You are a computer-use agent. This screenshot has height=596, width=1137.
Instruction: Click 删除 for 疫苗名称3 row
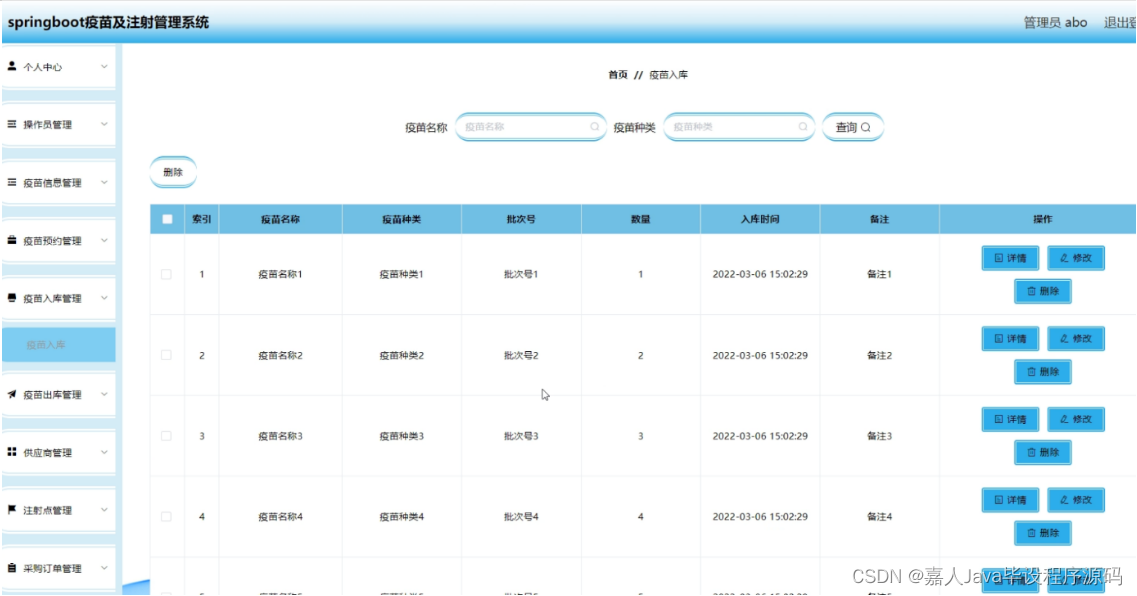click(x=1043, y=452)
